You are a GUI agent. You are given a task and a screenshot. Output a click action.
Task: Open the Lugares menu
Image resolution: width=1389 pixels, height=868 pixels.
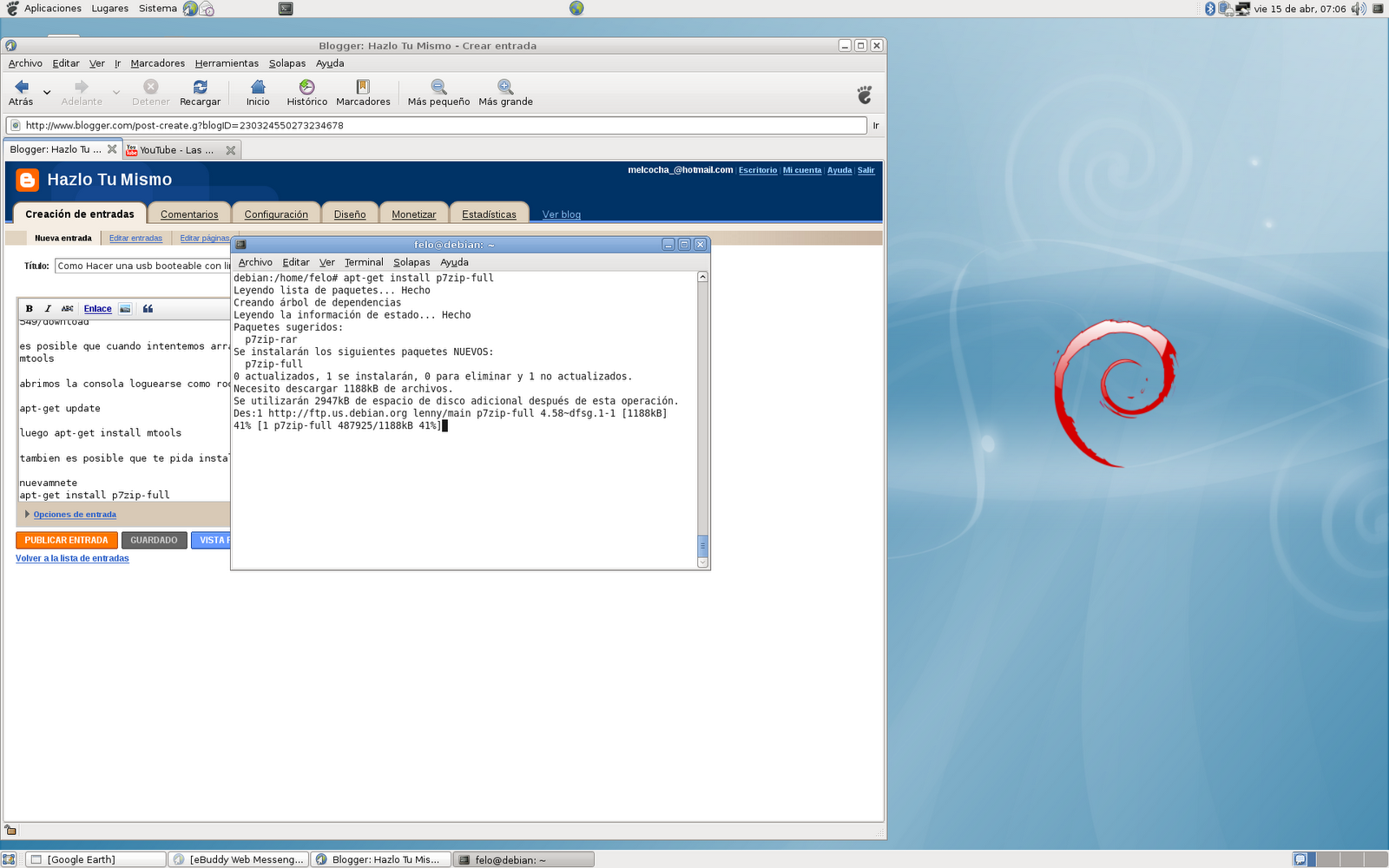pos(110,9)
